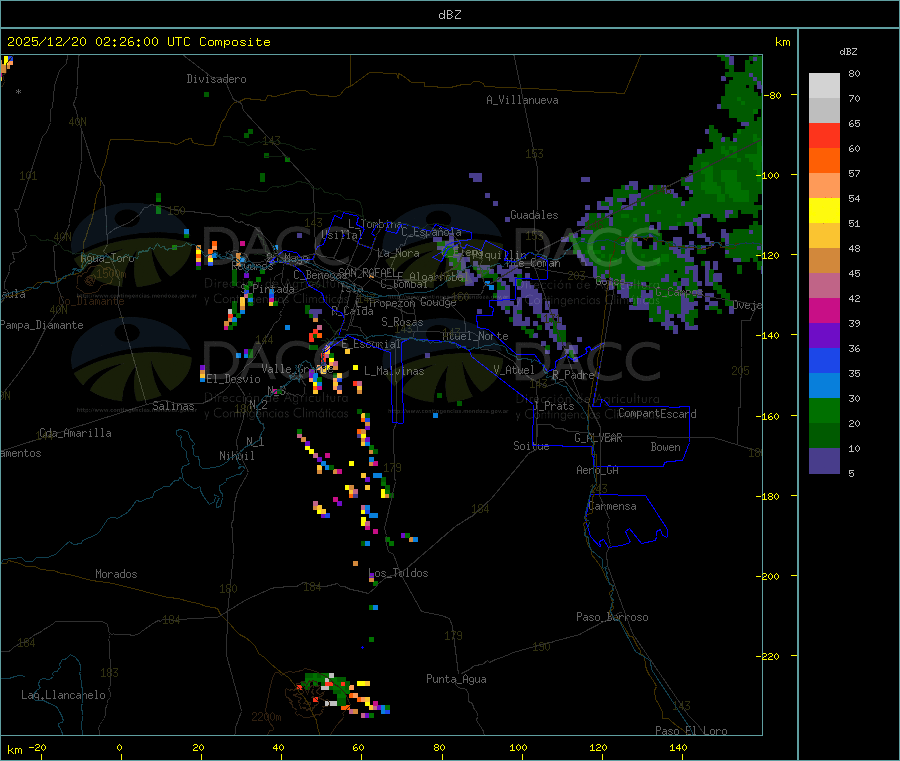Image resolution: width=900 pixels, height=761 pixels.
Task: Click the Cda_Amarilla map label
Action: tap(75, 433)
